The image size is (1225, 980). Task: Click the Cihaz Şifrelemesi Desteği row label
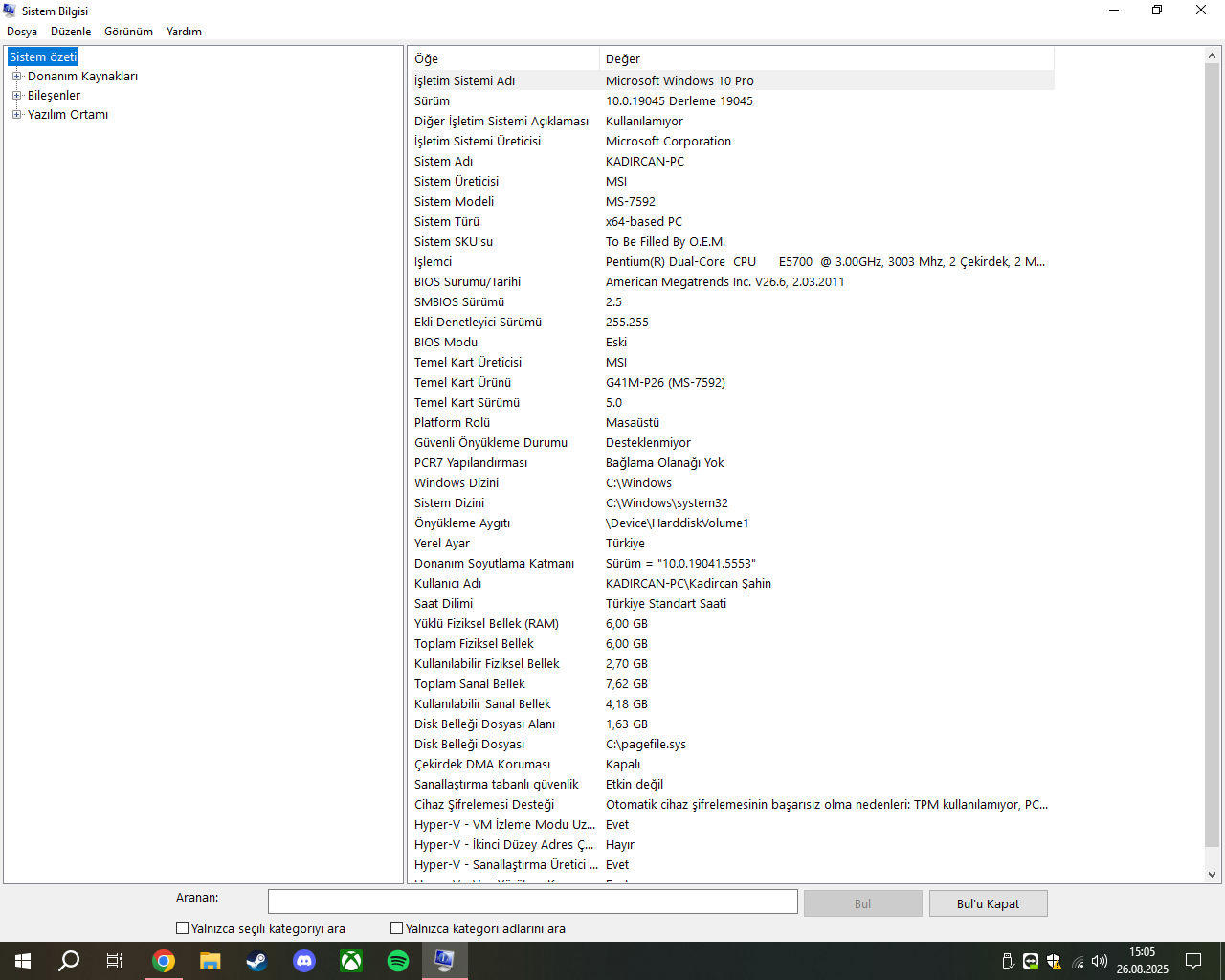(484, 804)
